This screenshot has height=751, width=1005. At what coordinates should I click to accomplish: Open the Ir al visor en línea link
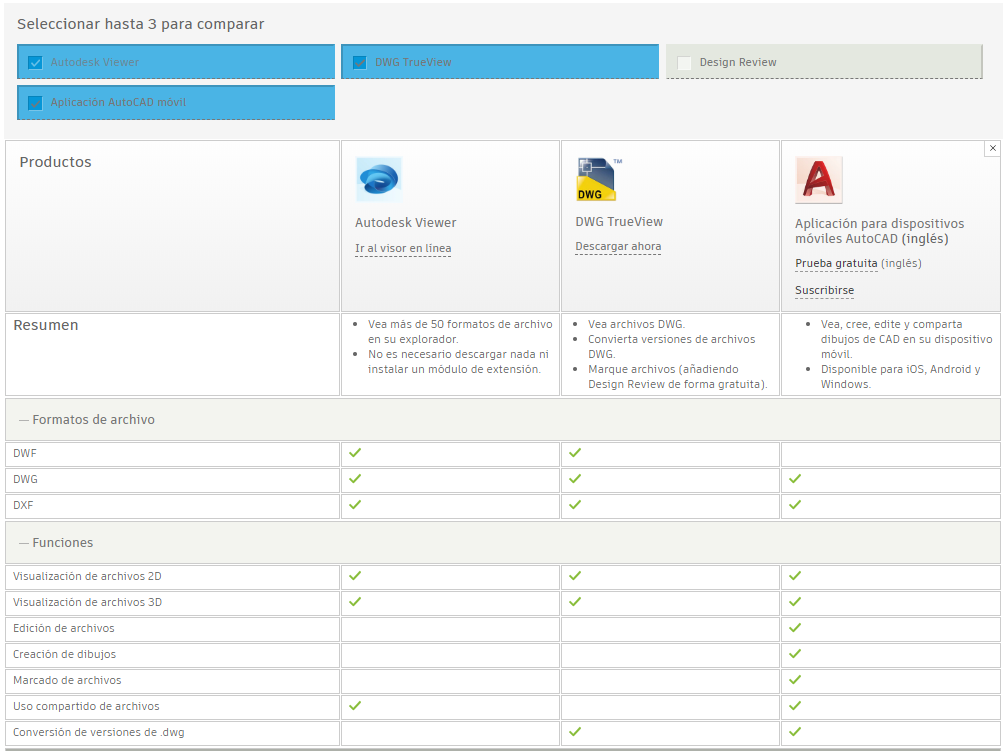click(403, 248)
